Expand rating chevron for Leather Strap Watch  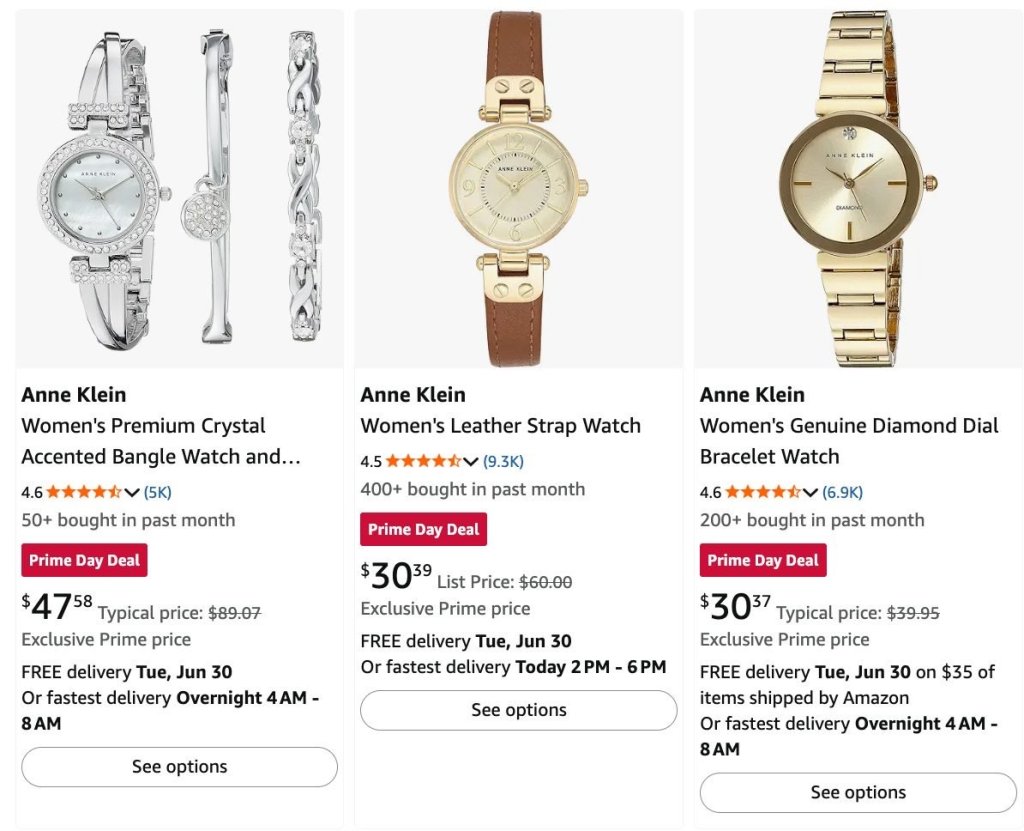coord(470,461)
